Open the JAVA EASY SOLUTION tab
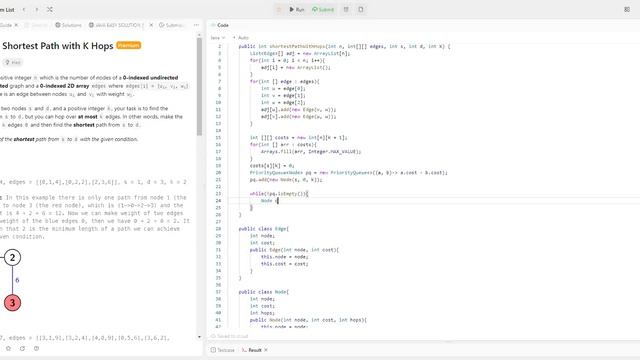Viewport: 640px width, 360px height. click(x=116, y=25)
